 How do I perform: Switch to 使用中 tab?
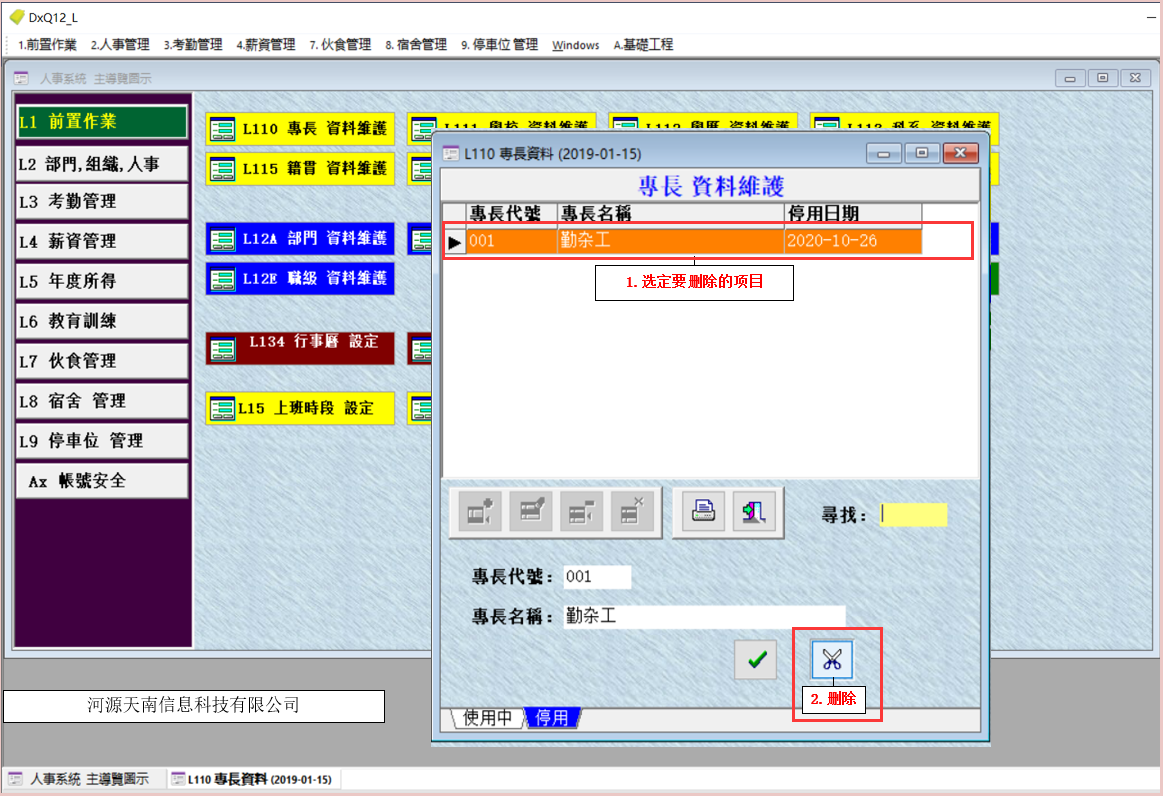coord(487,717)
